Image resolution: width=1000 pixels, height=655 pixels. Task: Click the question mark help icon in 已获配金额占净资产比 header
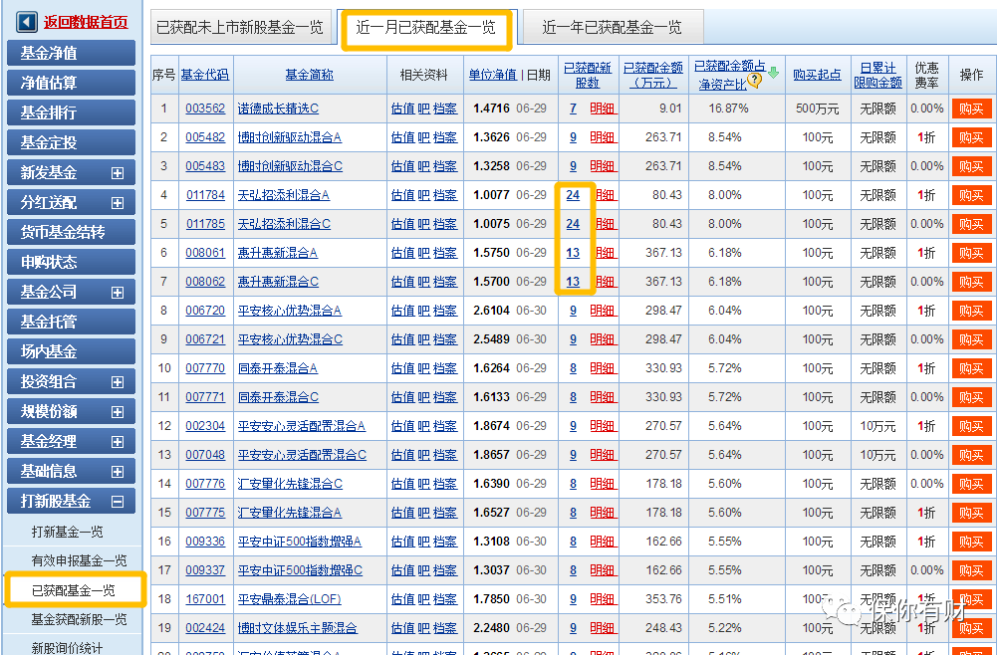pos(755,80)
